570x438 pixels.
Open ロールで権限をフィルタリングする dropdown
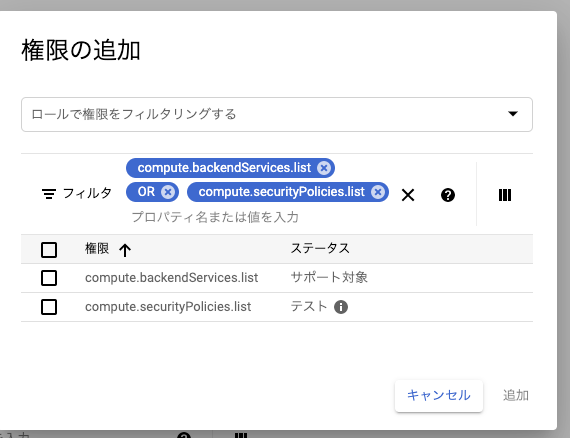click(277, 114)
